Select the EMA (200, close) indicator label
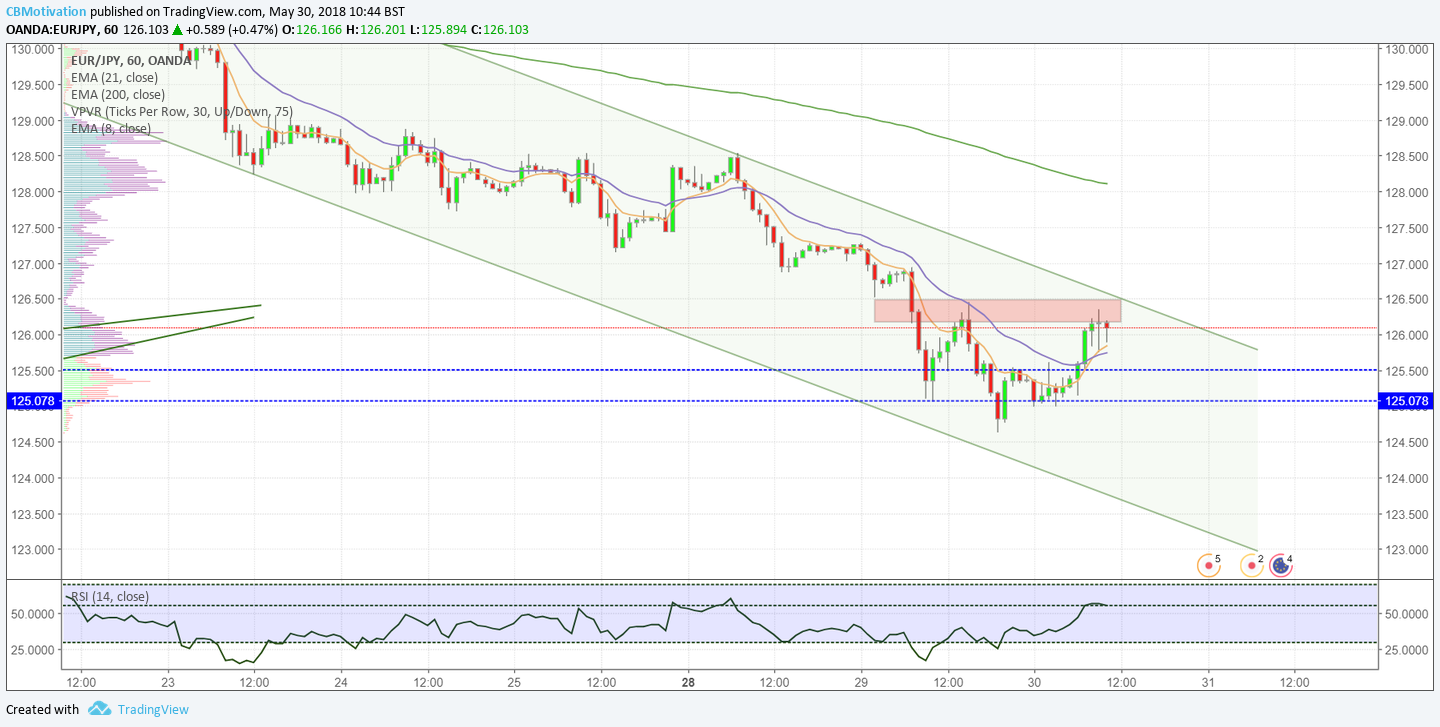 coord(118,94)
